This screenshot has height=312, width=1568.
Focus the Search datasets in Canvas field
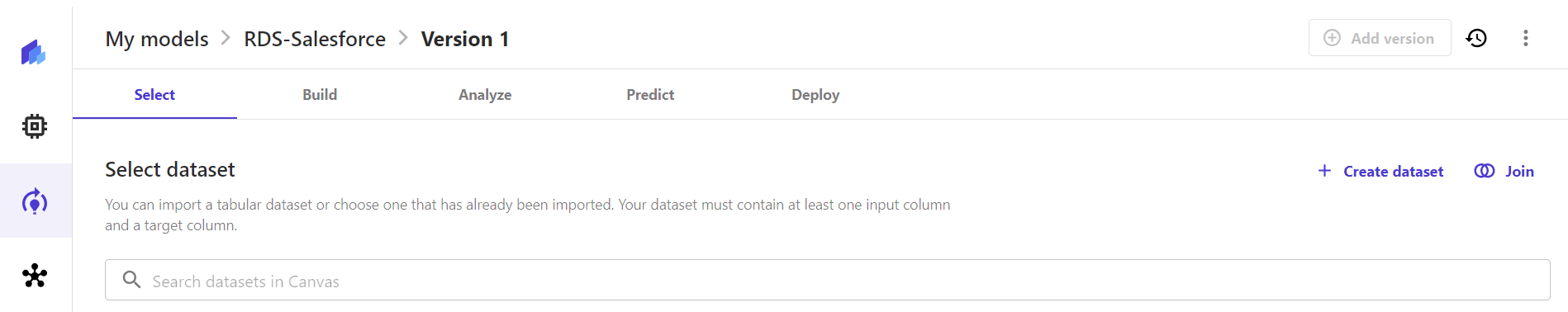pos(828,281)
